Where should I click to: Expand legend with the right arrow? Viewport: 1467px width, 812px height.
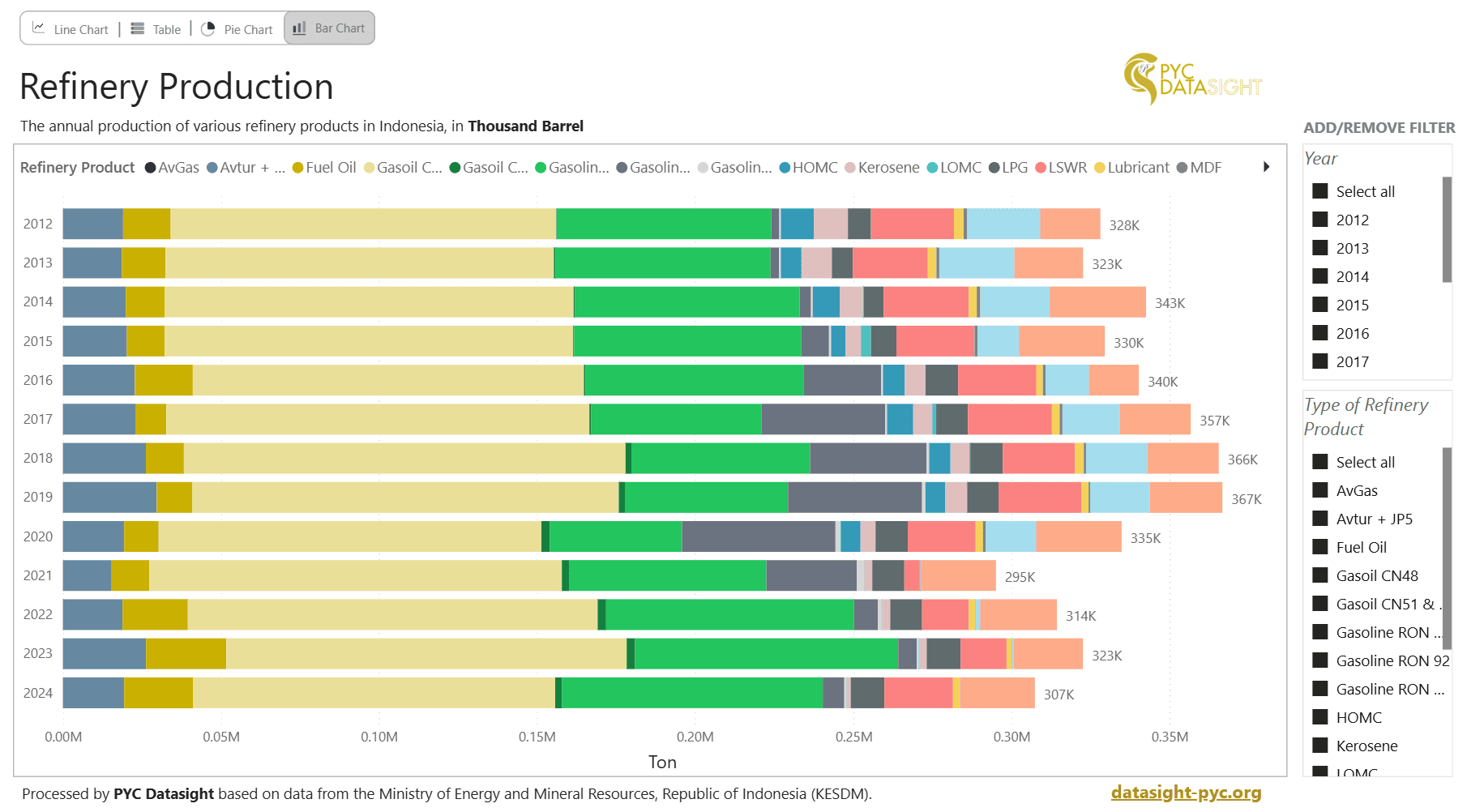click(x=1266, y=167)
